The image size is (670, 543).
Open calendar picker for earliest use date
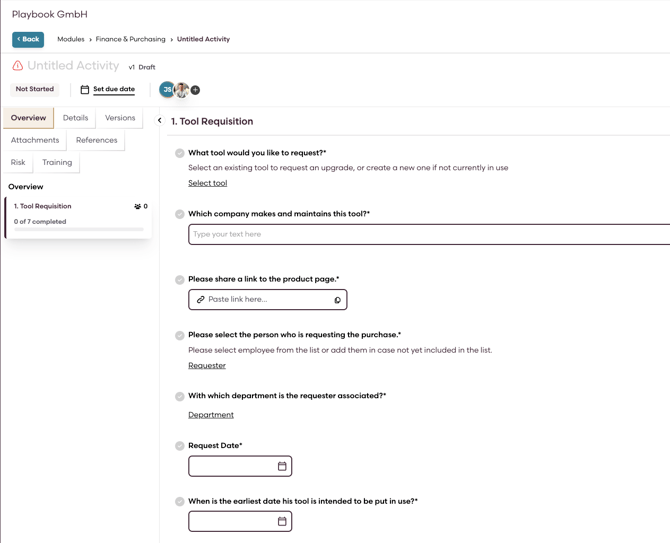pos(282,521)
